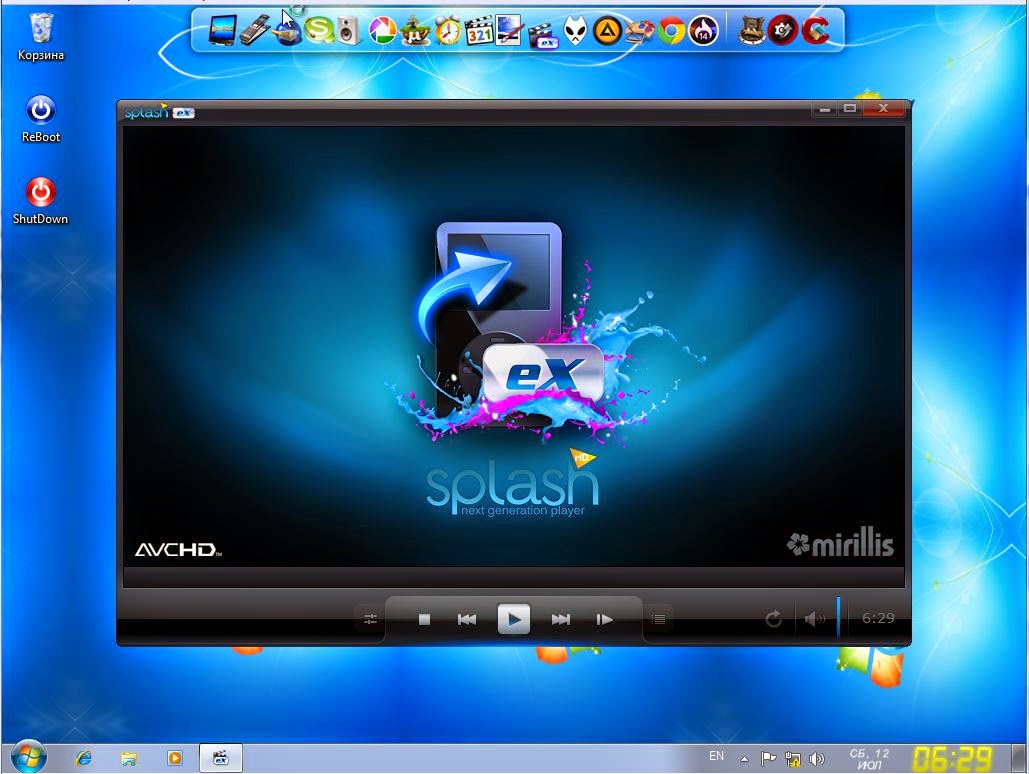Open the Корзина recycle bin

point(41,37)
